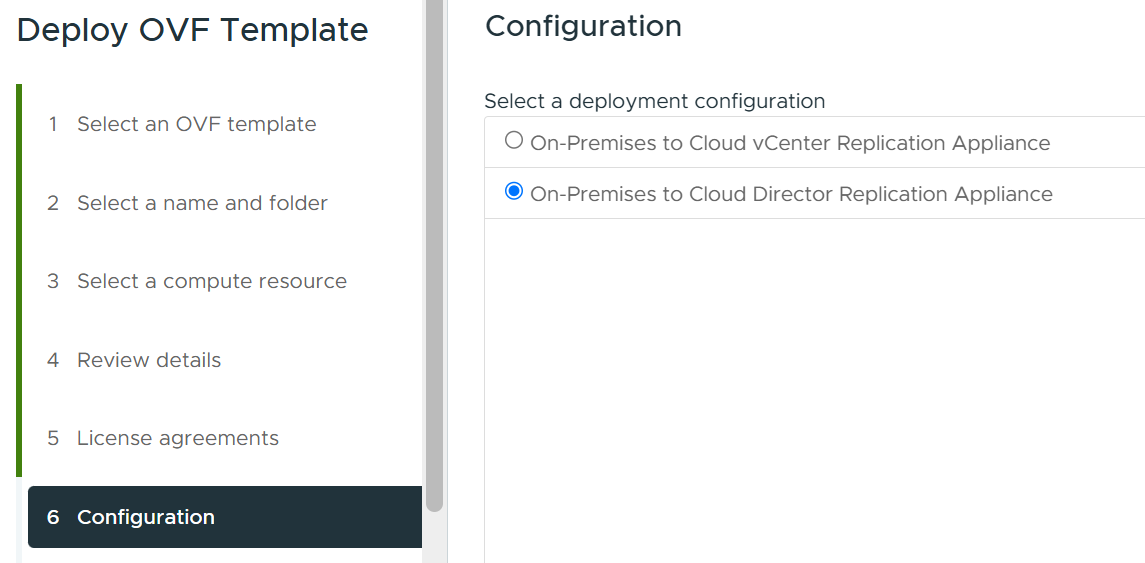Select the Cloud Director Replication Appliance radio button
Screen dimensions: 1145x563
tap(514, 191)
